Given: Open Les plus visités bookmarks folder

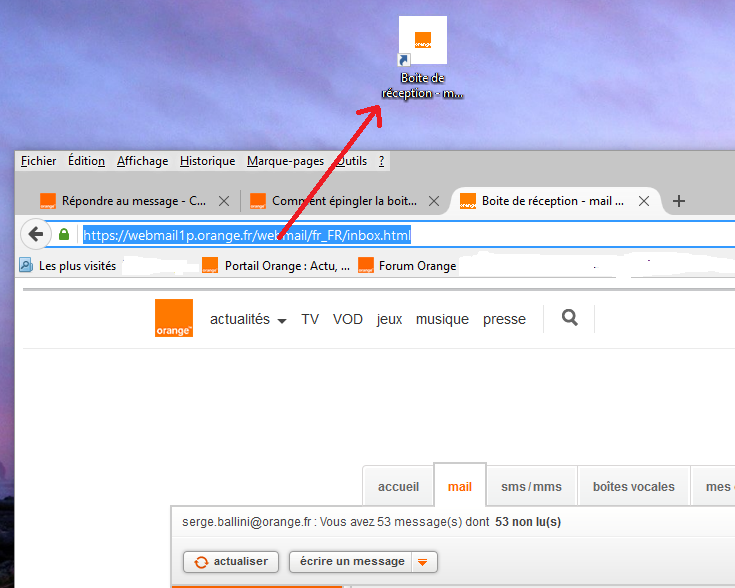Looking at the screenshot, I should point(68,266).
